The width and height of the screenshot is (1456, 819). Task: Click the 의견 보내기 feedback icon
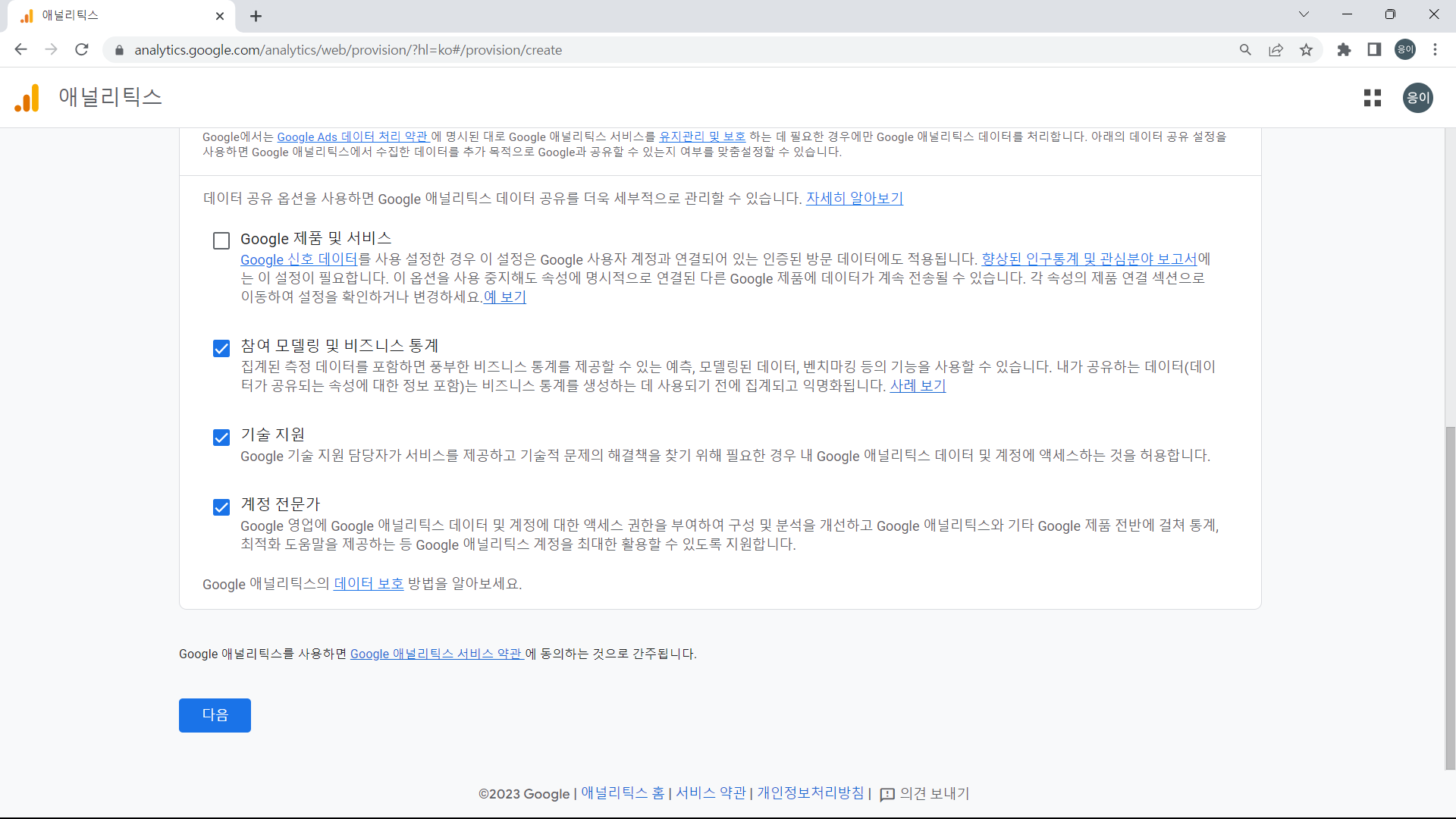pyautogui.click(x=887, y=794)
